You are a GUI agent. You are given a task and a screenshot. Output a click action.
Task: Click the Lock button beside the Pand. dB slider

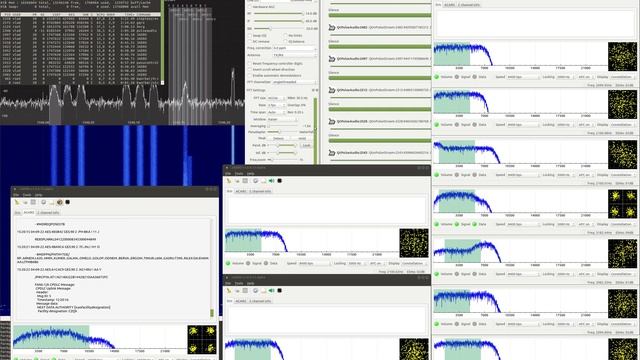click(306, 145)
